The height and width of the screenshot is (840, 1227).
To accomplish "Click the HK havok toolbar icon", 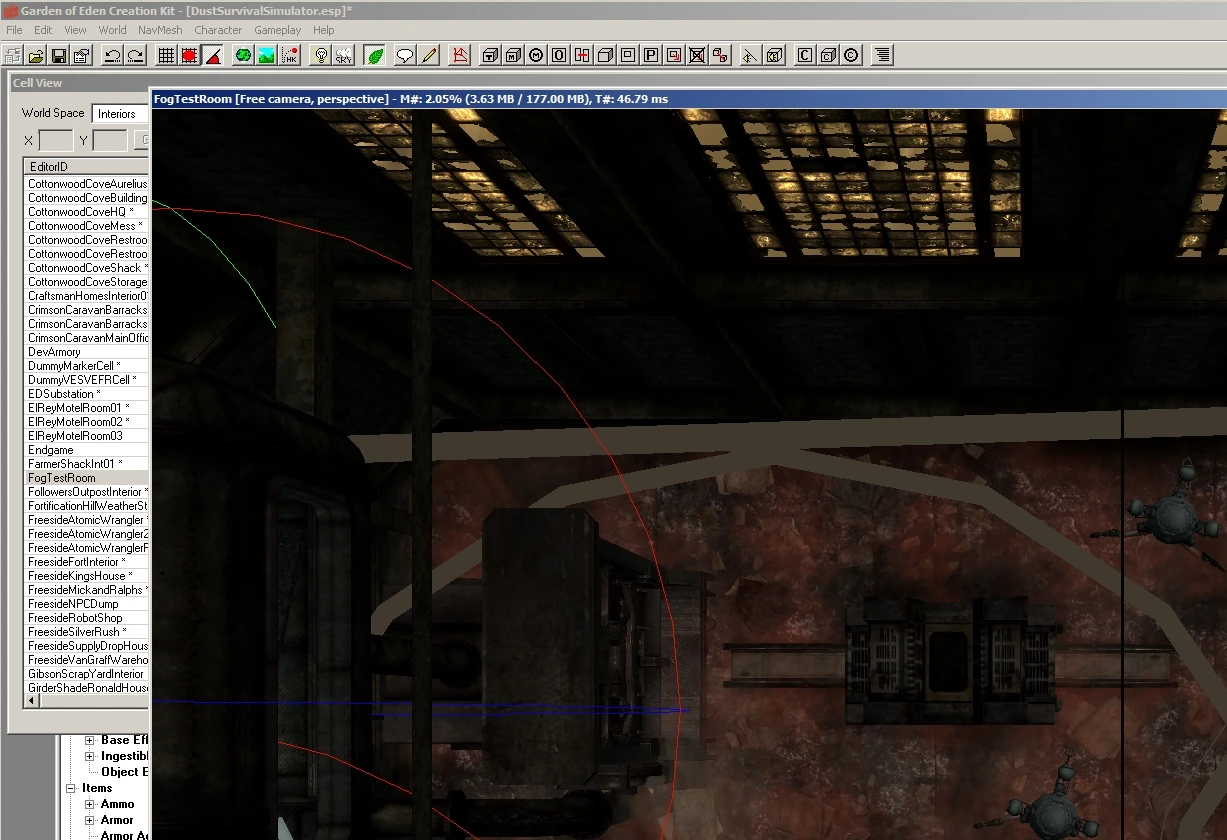I will 289,55.
